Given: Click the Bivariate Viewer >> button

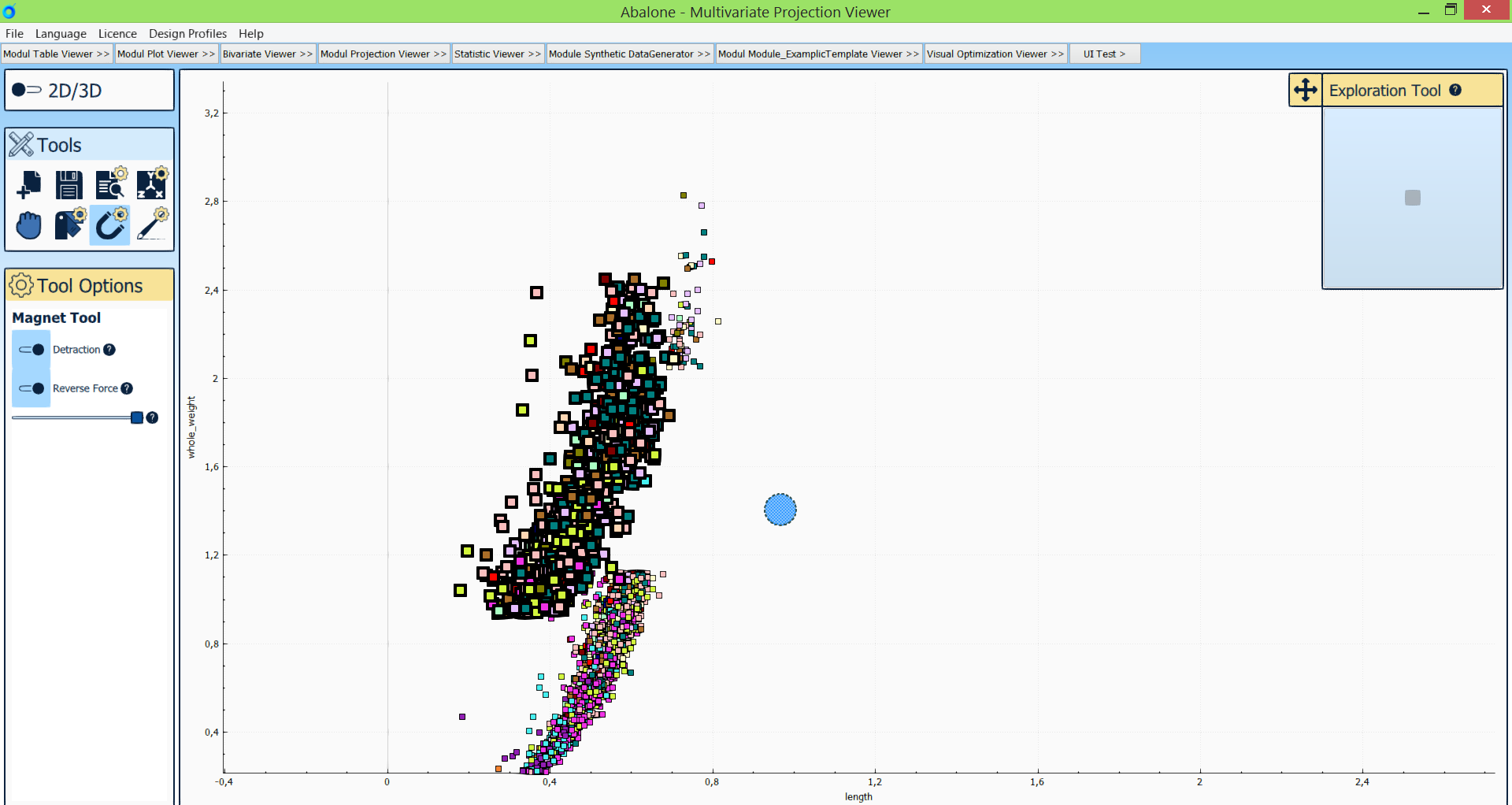Looking at the screenshot, I should tap(267, 54).
